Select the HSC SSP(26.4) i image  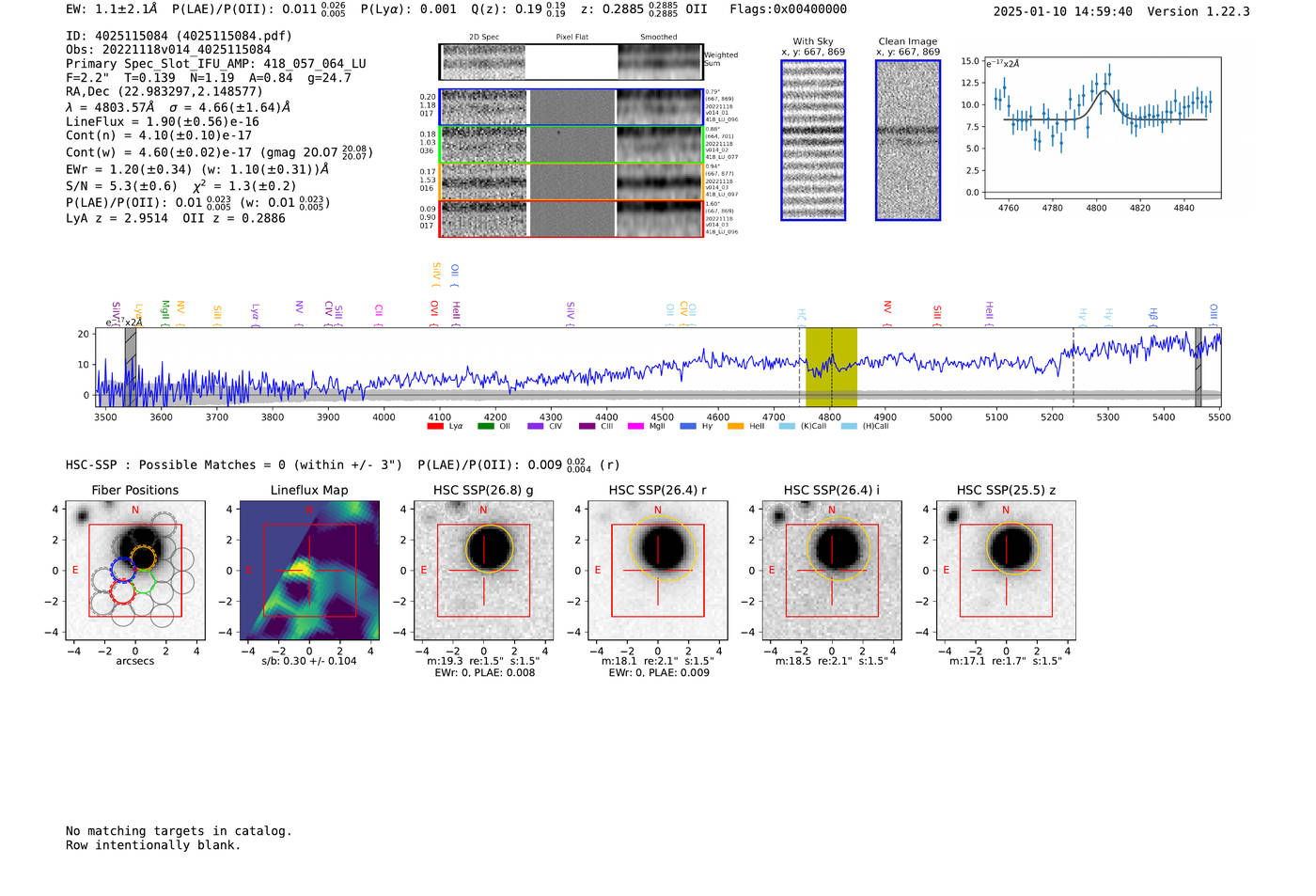[832, 571]
